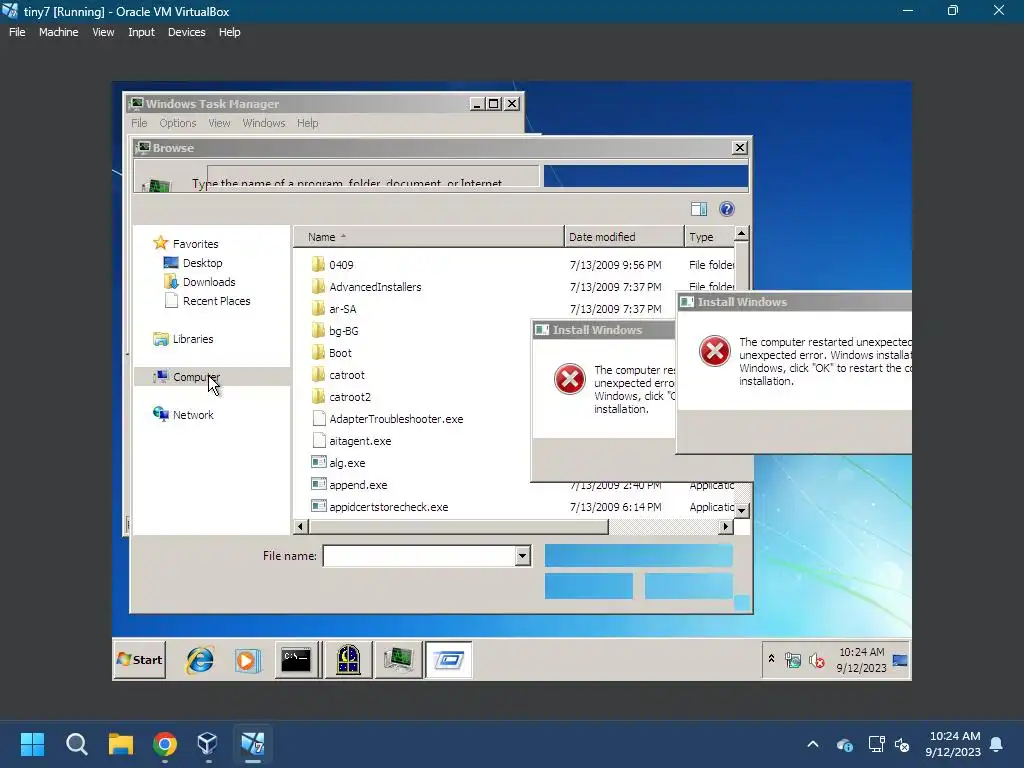
Task: Open Windows Media Player taskbar icon
Action: click(x=248, y=660)
